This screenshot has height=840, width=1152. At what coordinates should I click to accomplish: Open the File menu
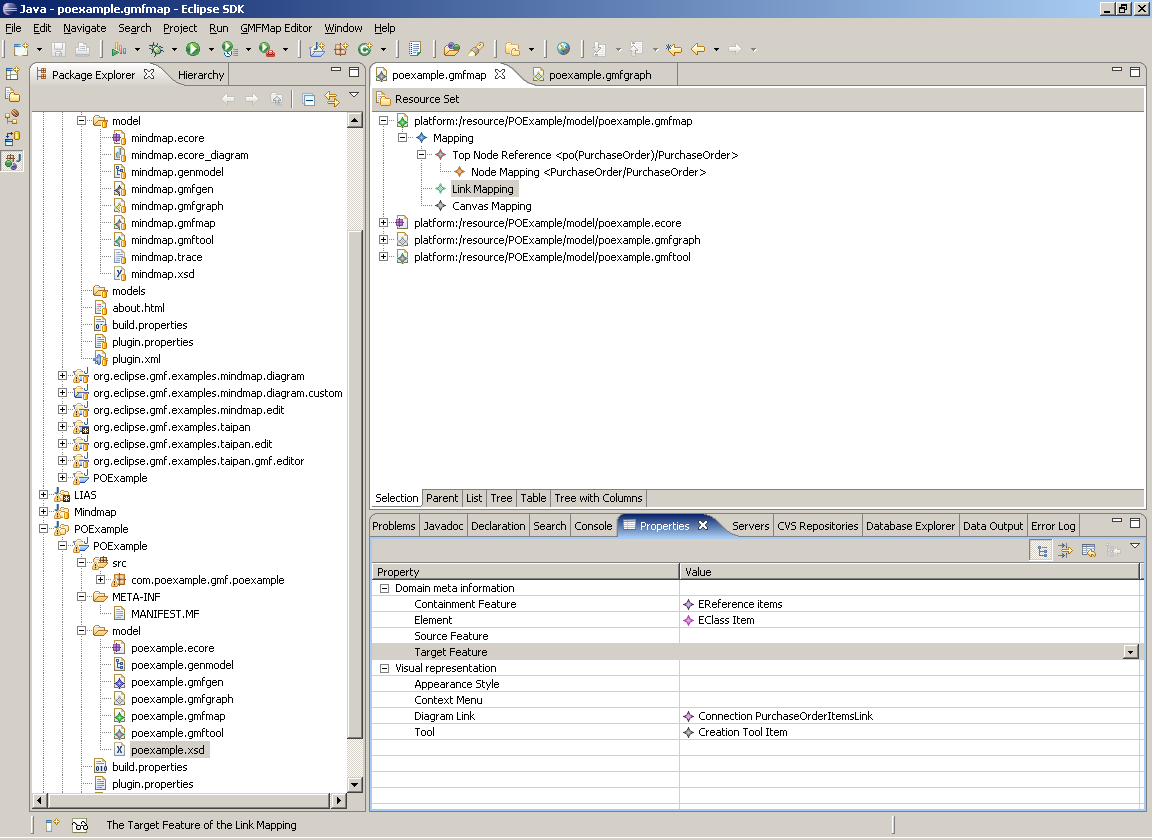tap(13, 28)
